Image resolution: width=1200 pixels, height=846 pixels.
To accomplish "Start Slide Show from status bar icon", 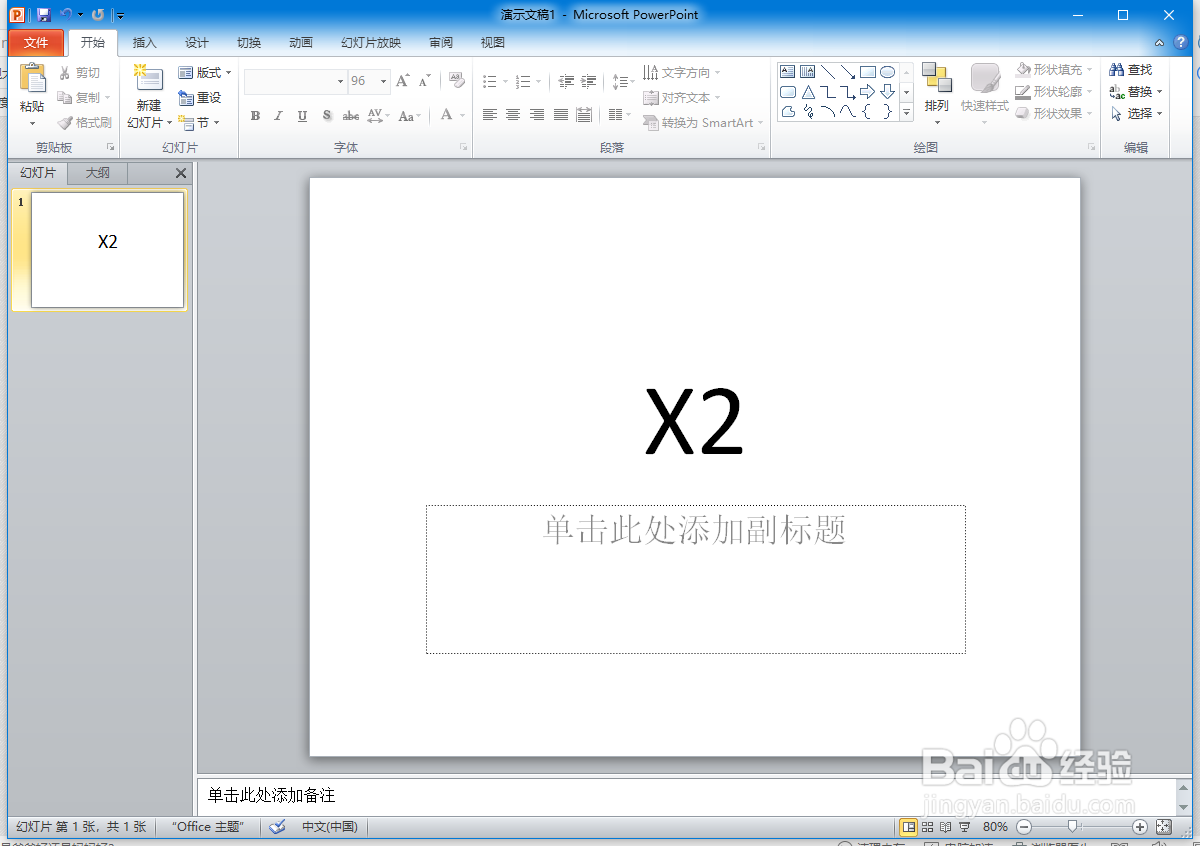I will pyautogui.click(x=964, y=827).
